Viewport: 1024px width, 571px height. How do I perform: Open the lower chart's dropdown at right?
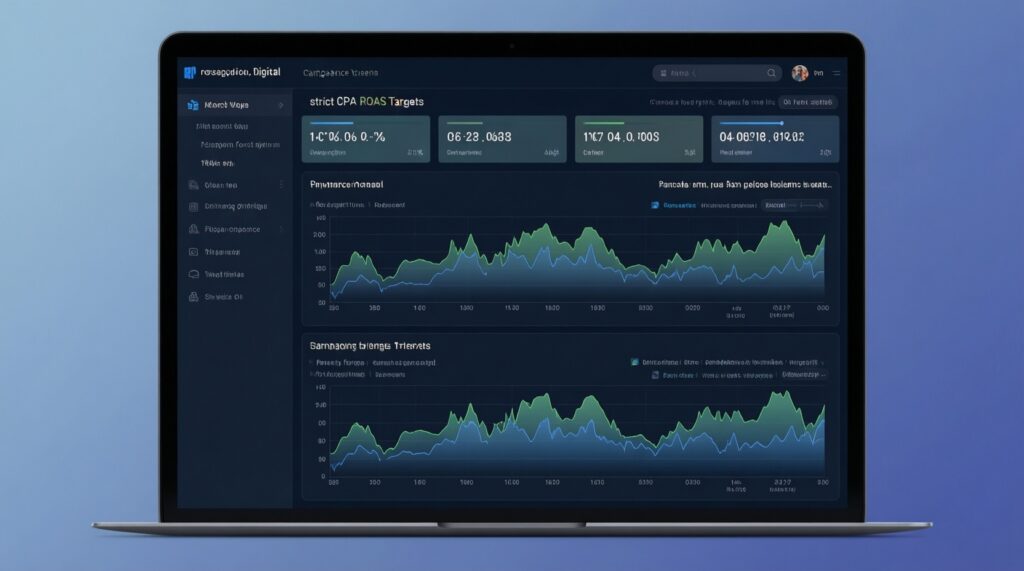(x=805, y=375)
